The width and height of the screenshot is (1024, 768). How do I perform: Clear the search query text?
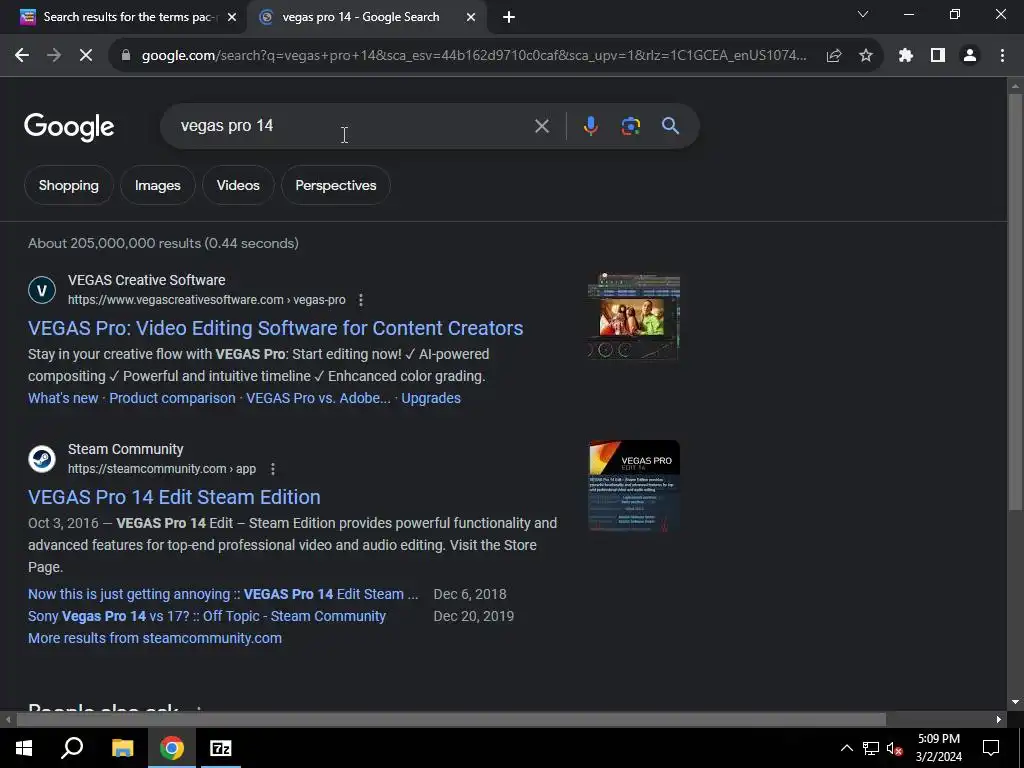point(541,126)
